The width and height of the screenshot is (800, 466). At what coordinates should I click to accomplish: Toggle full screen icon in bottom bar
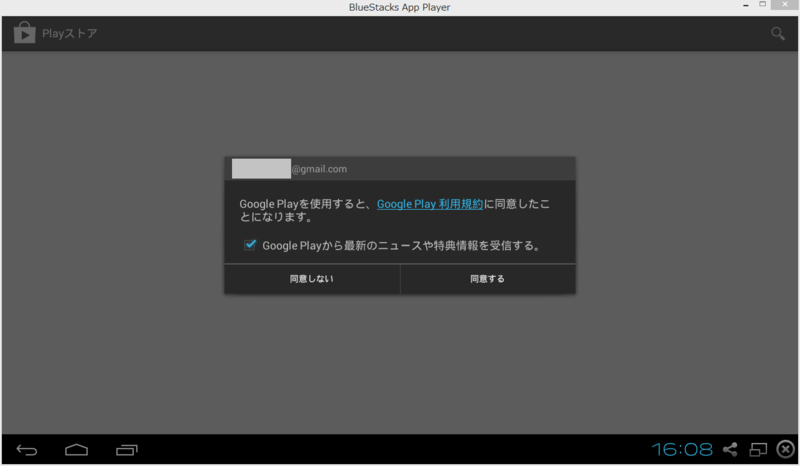tap(758, 449)
